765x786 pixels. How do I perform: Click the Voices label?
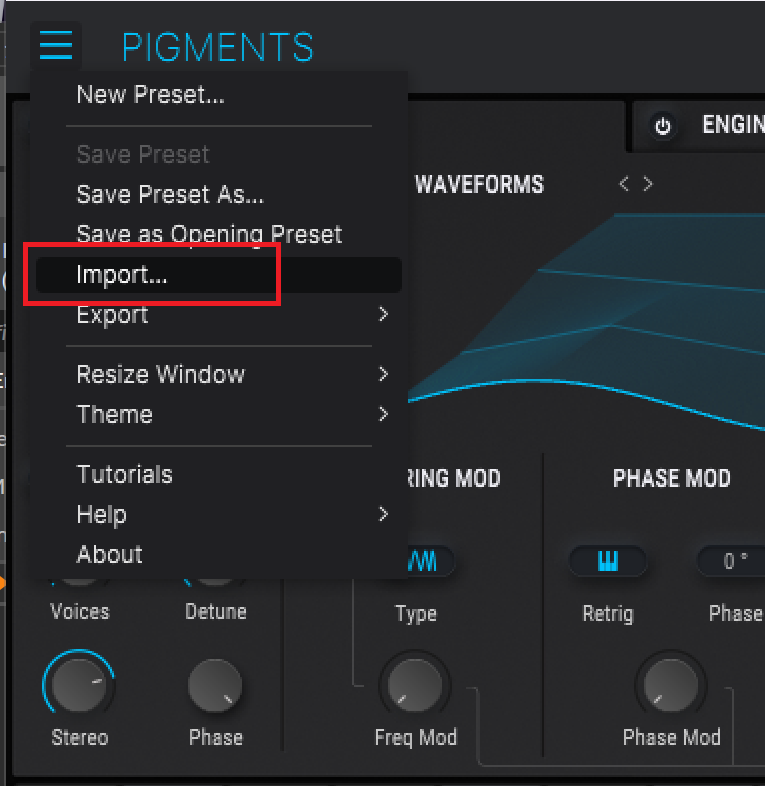click(x=80, y=612)
